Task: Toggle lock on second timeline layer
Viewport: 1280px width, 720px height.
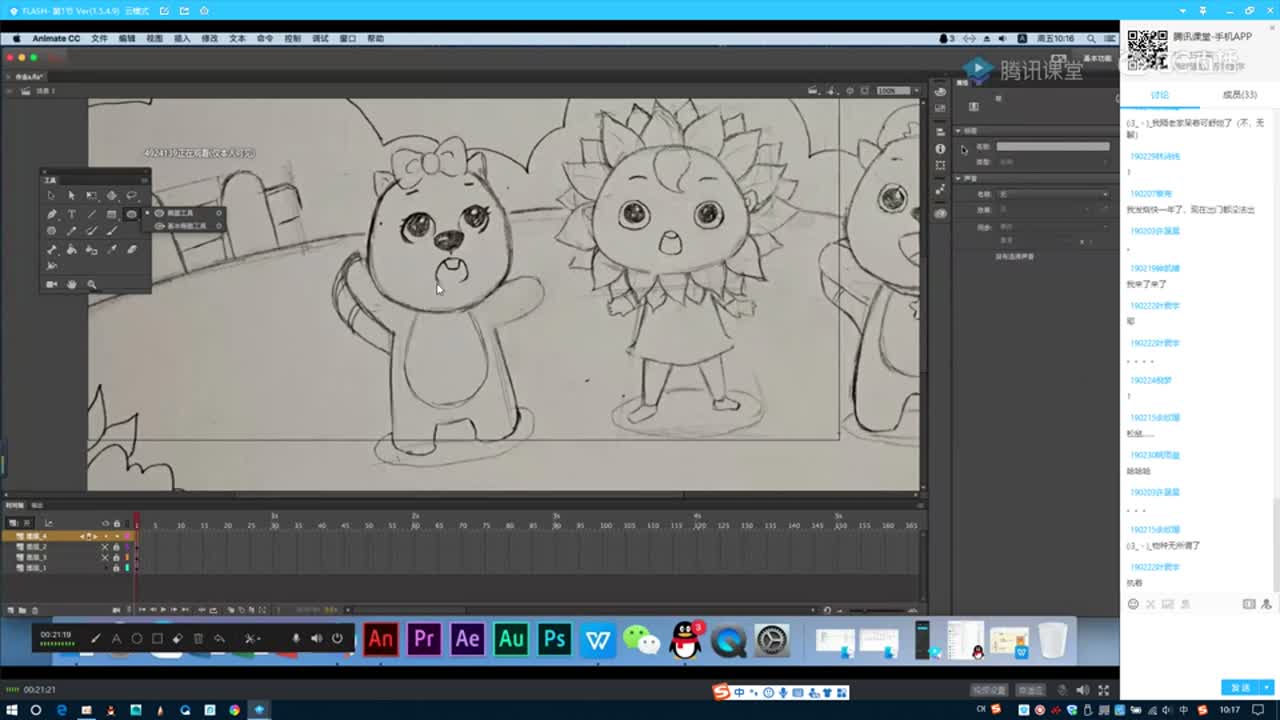Action: (116, 547)
